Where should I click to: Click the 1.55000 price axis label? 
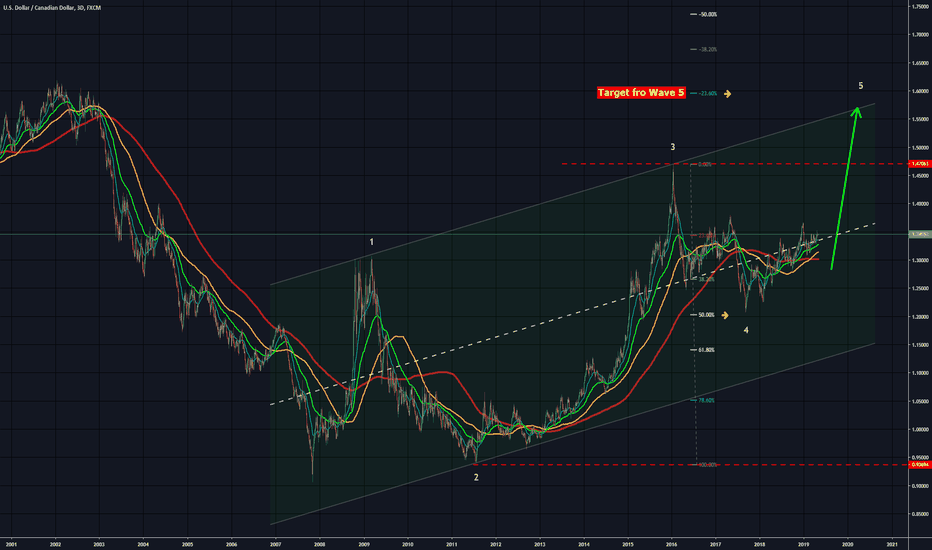click(x=920, y=120)
